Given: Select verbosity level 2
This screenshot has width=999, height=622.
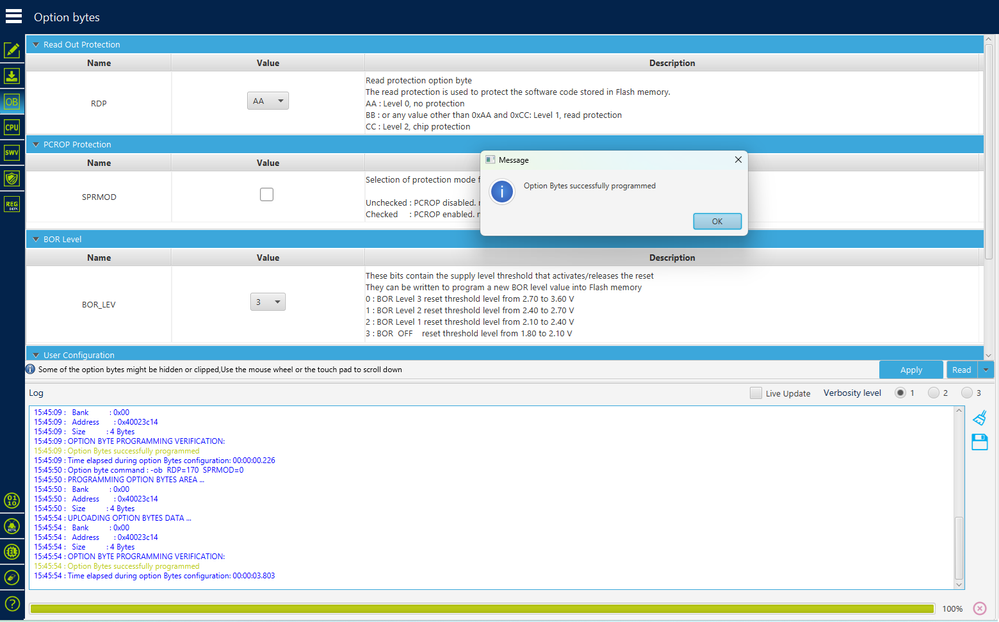Looking at the screenshot, I should click(x=933, y=393).
